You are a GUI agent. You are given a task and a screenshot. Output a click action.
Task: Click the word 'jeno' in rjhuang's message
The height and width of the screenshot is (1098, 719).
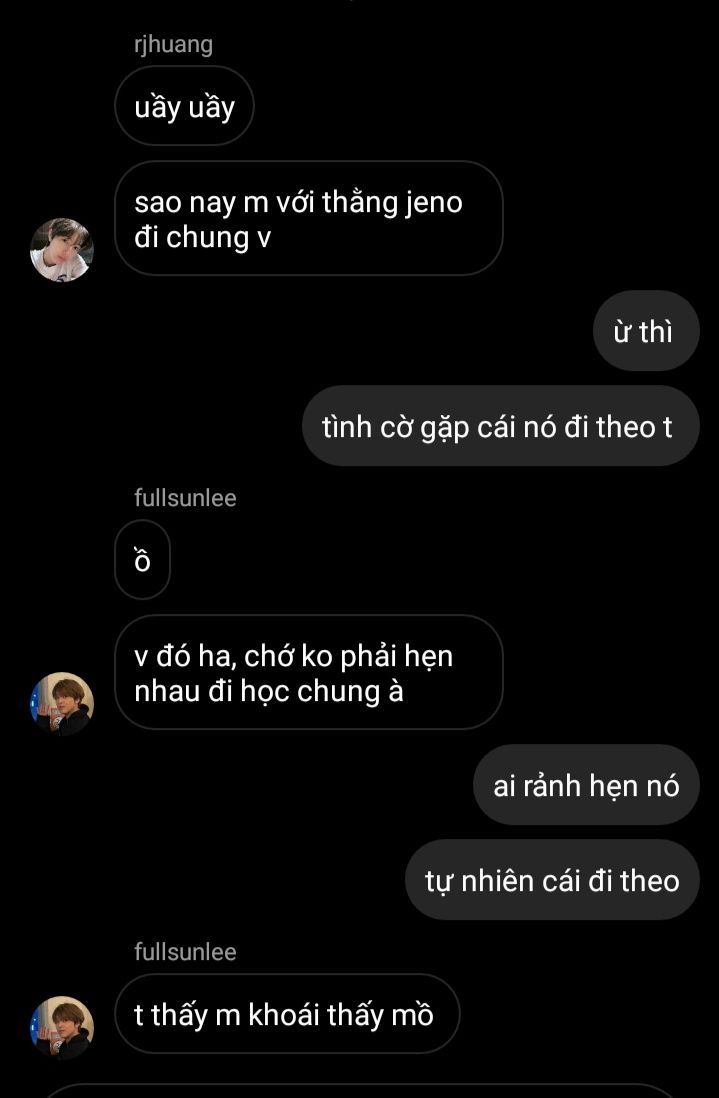(433, 203)
